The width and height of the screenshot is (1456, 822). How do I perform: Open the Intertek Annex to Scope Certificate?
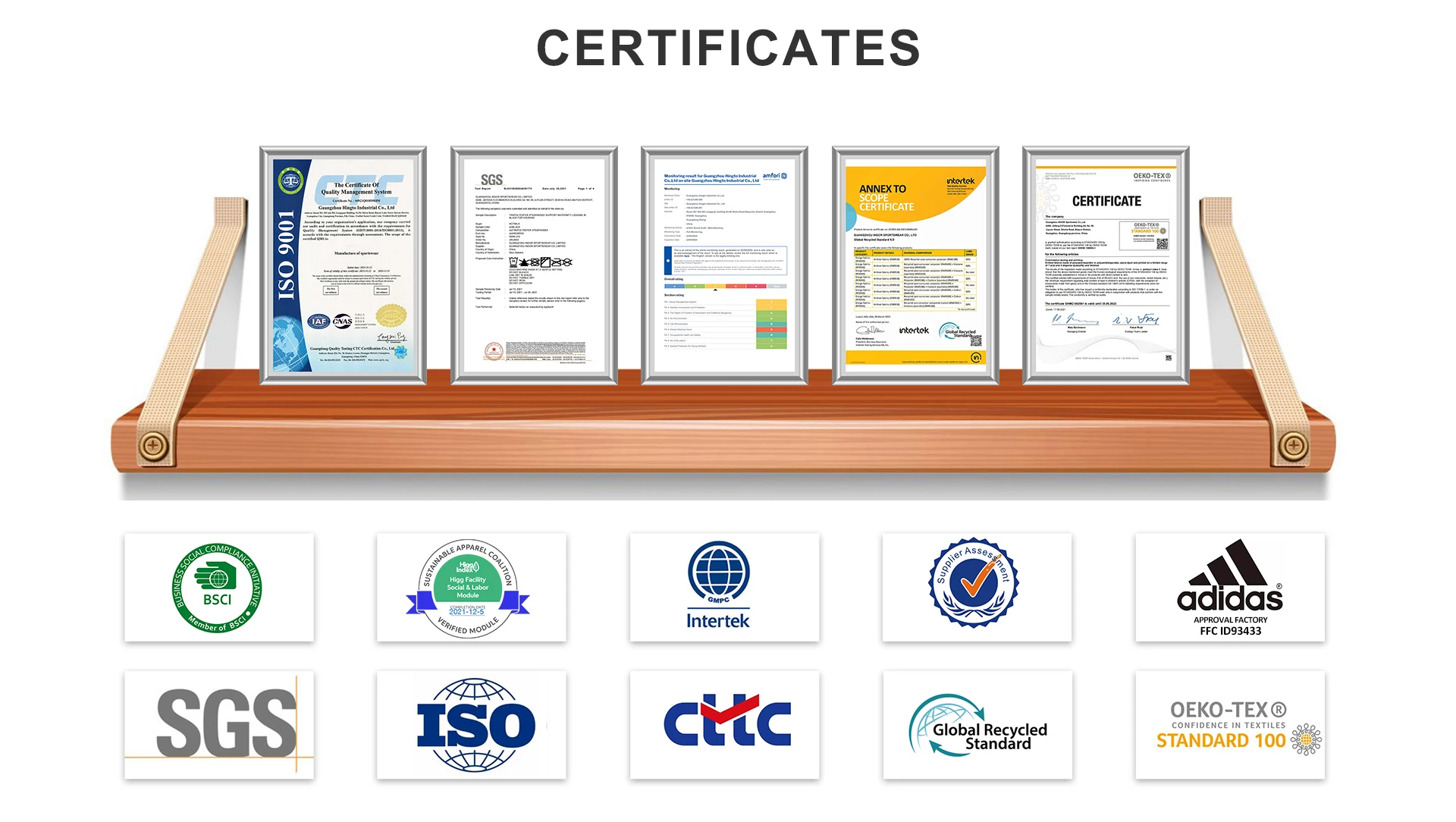pyautogui.click(x=915, y=265)
